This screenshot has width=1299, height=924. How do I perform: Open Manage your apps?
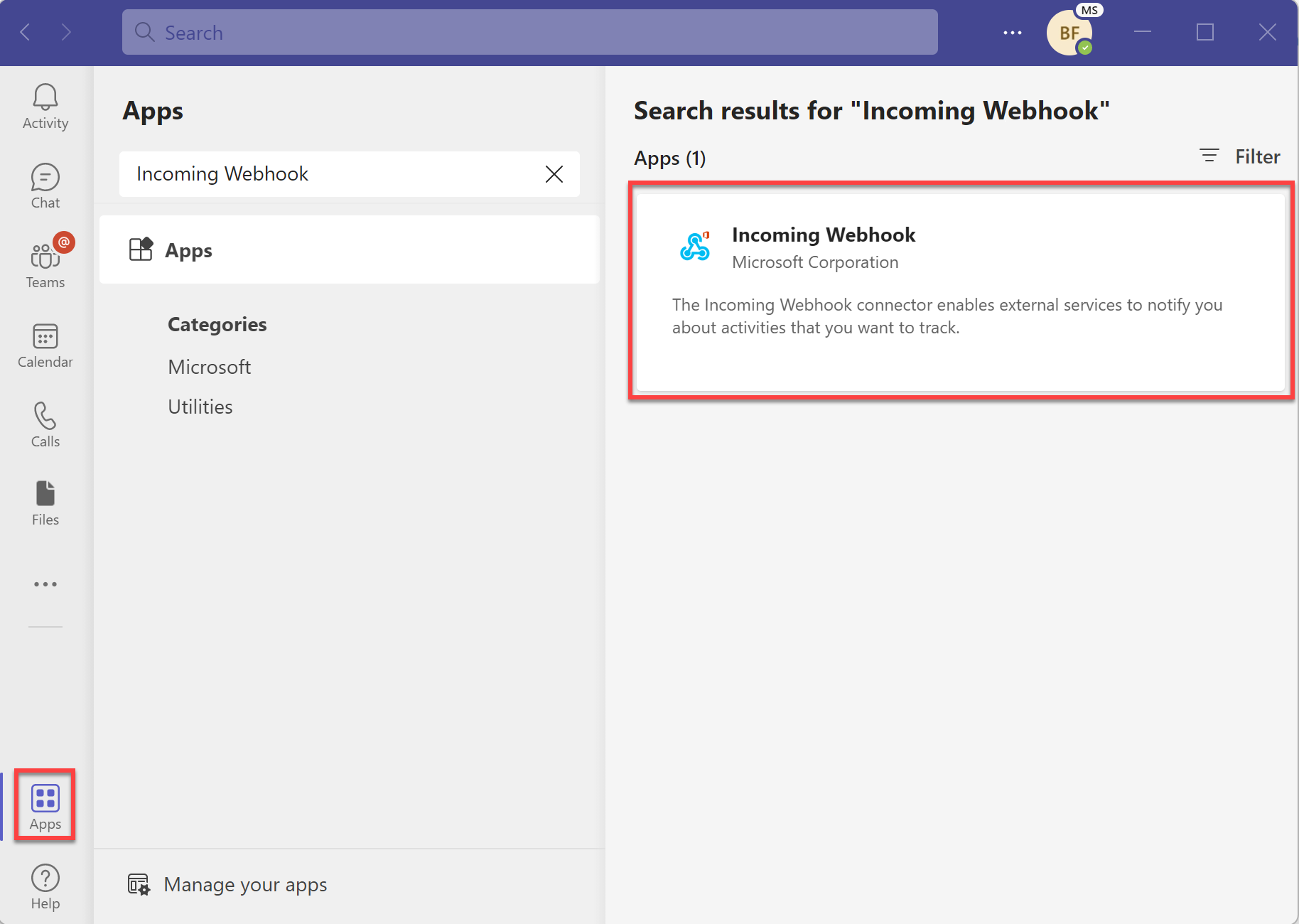244,884
